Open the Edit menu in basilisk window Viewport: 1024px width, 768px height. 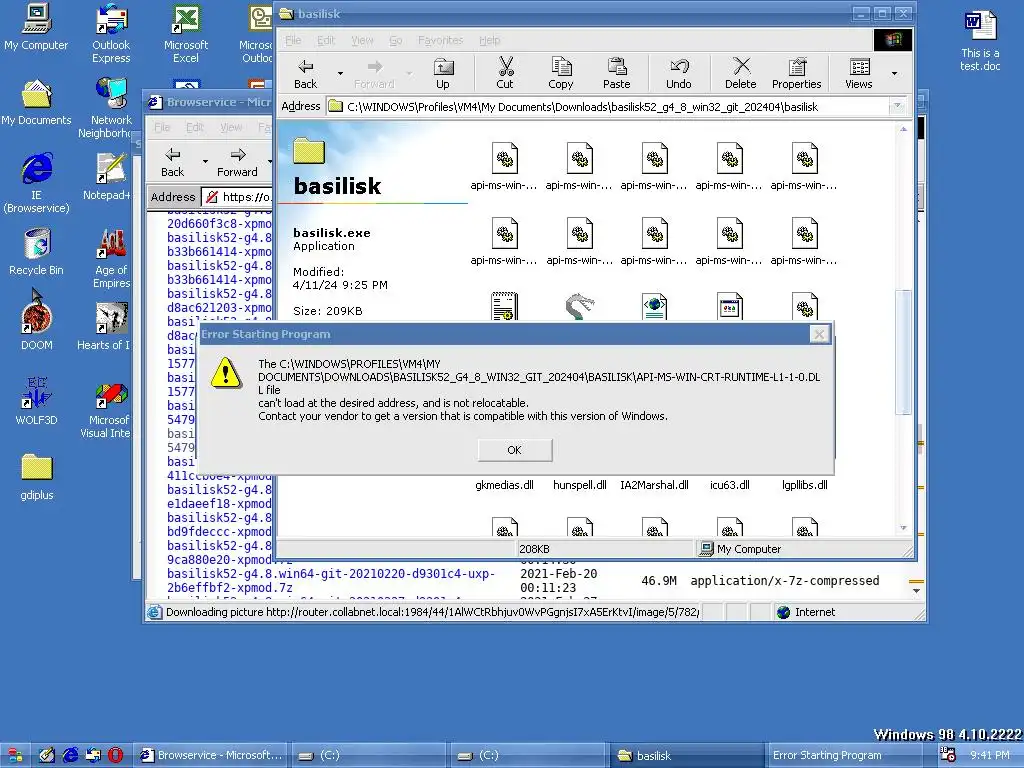click(326, 40)
